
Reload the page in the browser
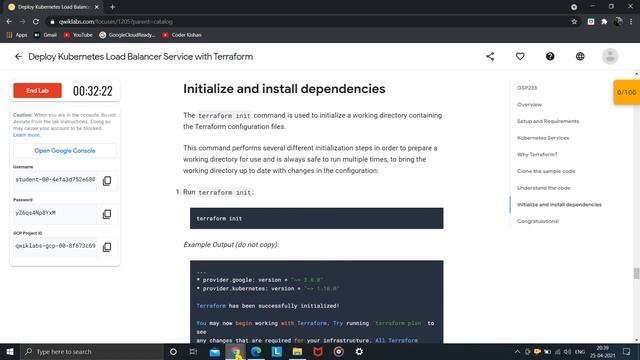pos(36,22)
